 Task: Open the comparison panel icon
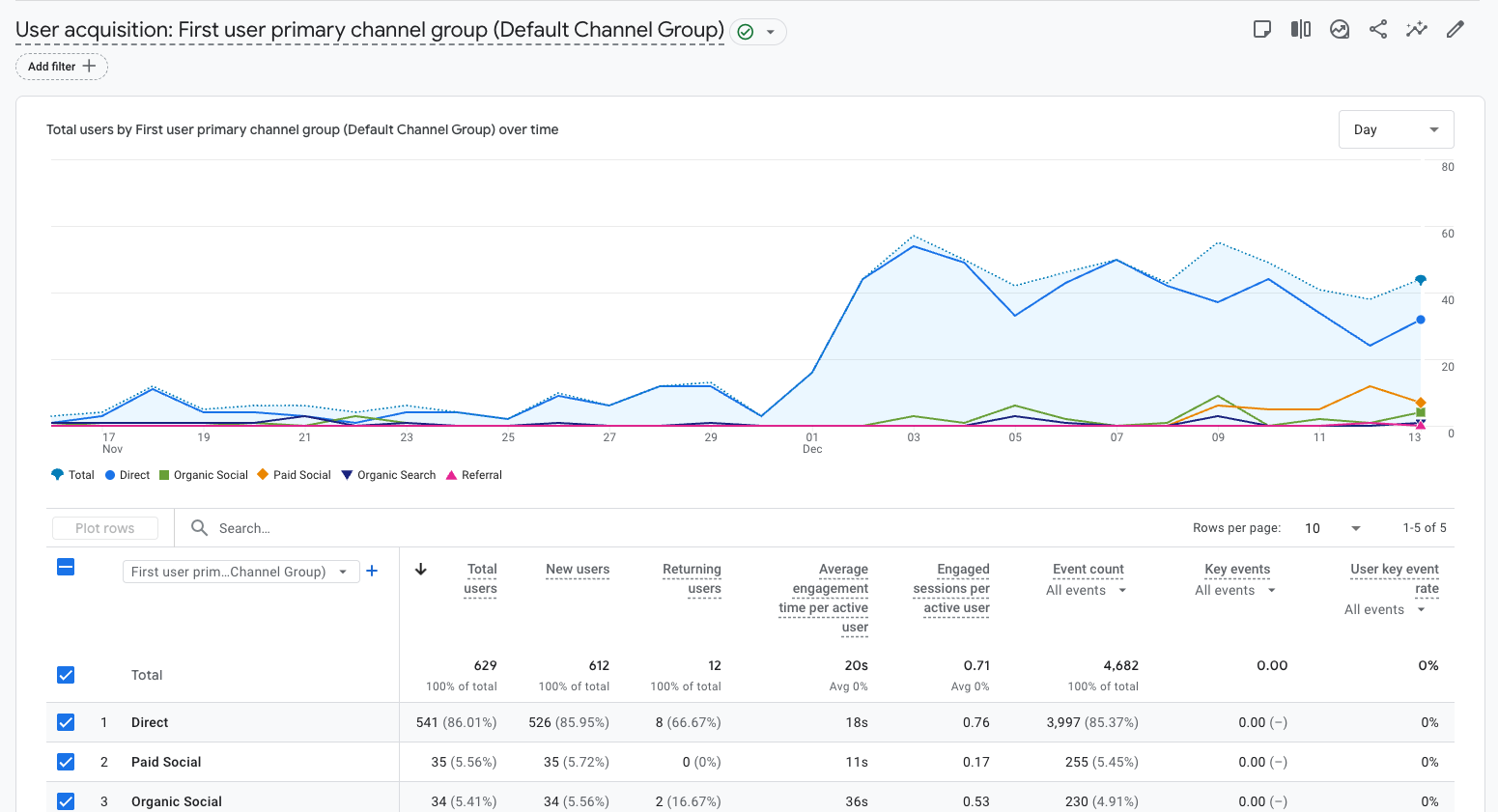pos(1300,29)
